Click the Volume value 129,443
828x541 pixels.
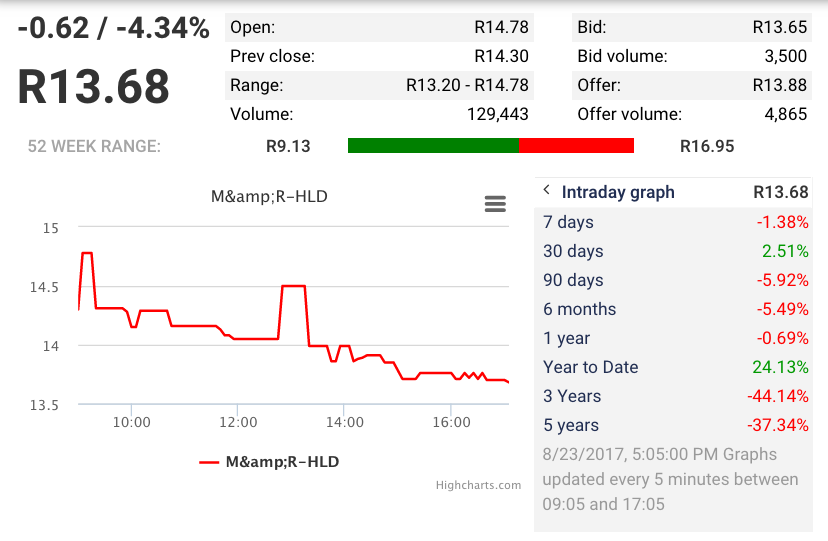[x=497, y=114]
